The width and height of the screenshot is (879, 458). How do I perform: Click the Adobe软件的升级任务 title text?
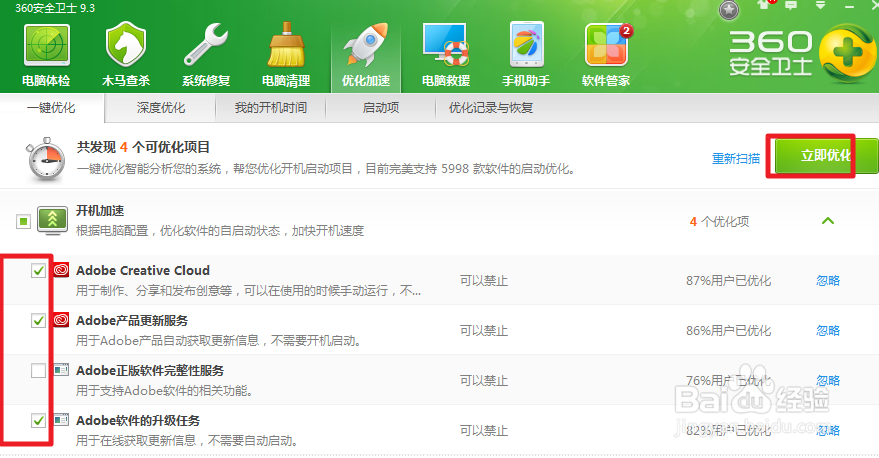coord(138,420)
